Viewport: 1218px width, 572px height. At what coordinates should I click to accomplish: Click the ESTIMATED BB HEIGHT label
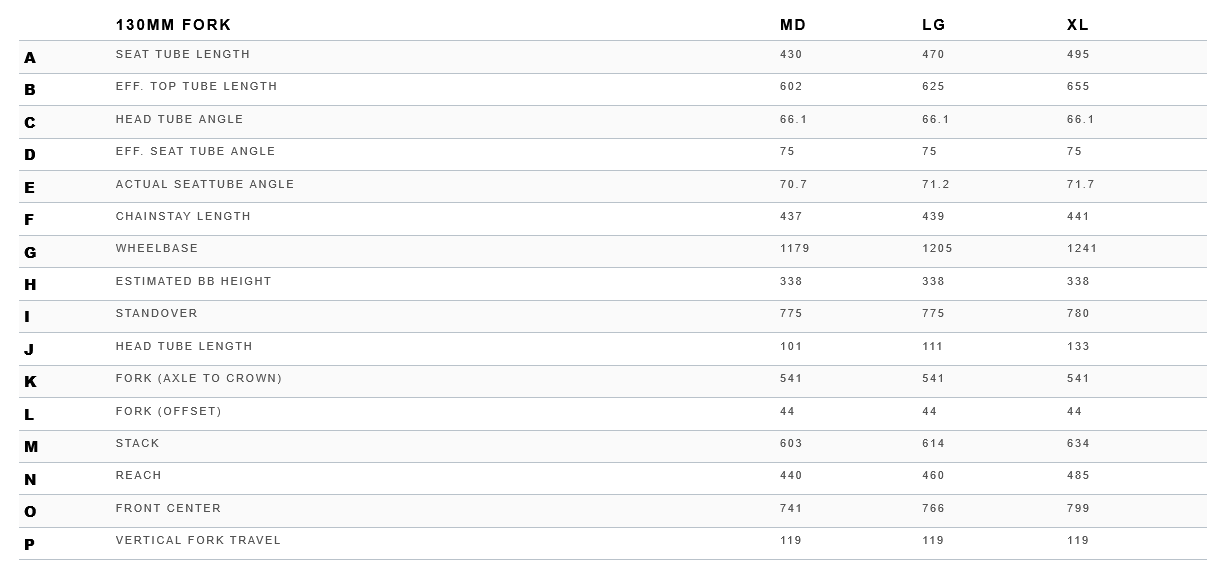tap(193, 281)
